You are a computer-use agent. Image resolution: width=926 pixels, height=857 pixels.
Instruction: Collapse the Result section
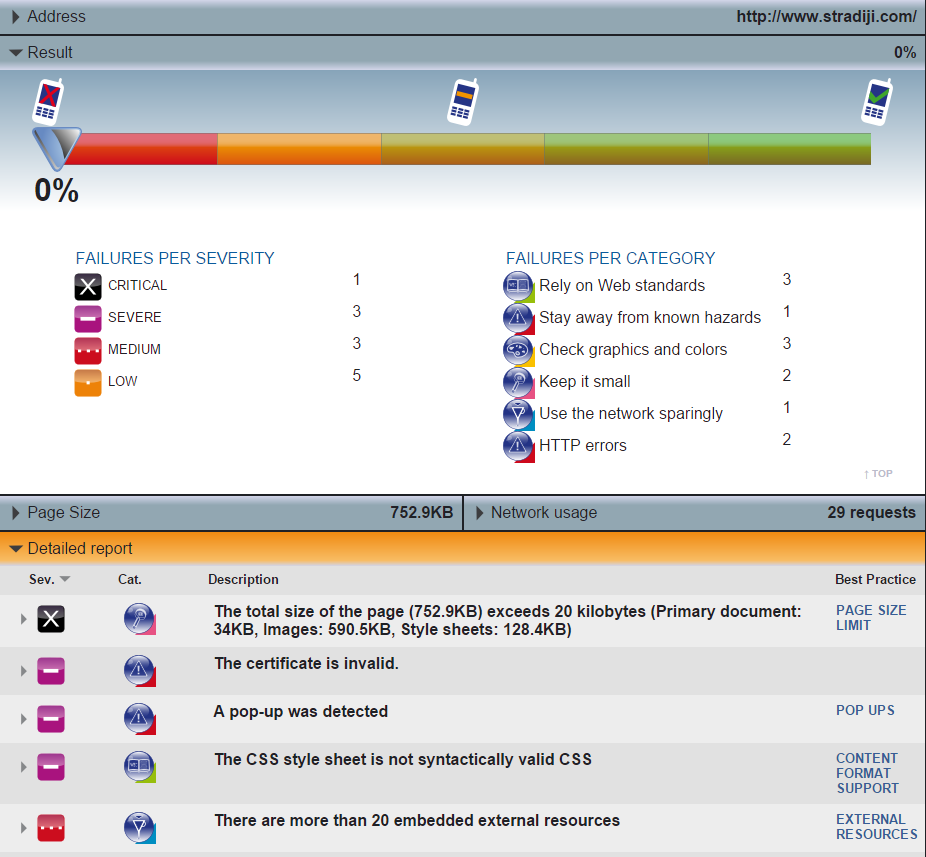16,53
